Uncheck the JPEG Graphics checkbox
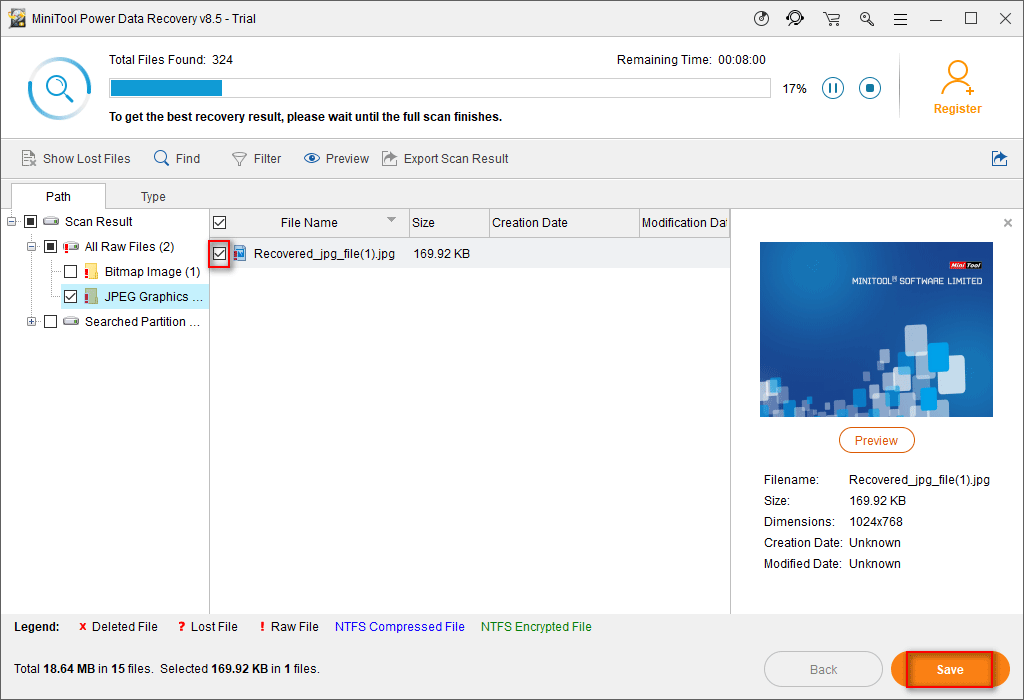This screenshot has height=700, width=1024. coord(71,296)
